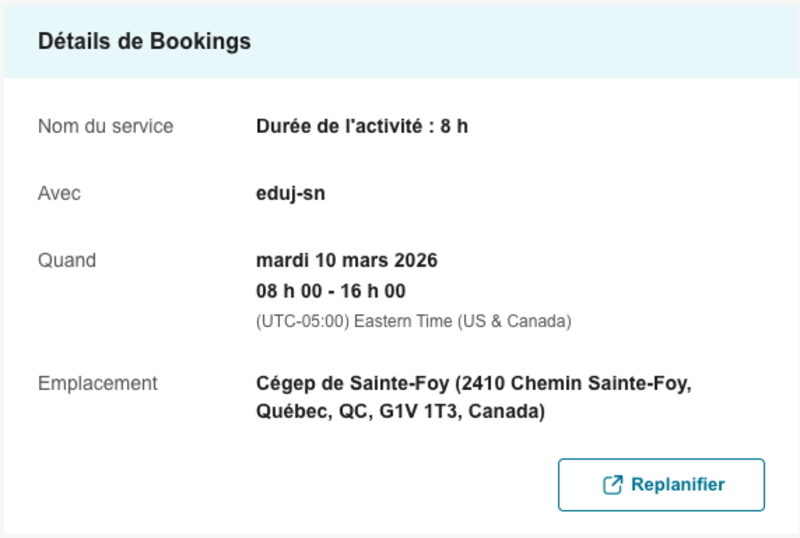Viewport: 800px width, 538px height.
Task: Click the external-link icon inside Replanifier
Action: tap(612, 485)
